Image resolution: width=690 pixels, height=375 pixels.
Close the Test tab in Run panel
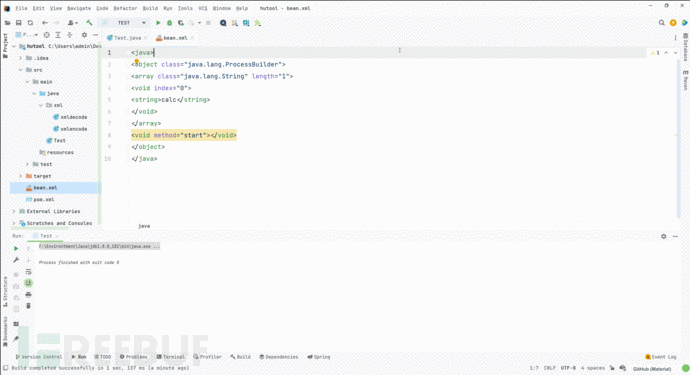click(x=57, y=236)
